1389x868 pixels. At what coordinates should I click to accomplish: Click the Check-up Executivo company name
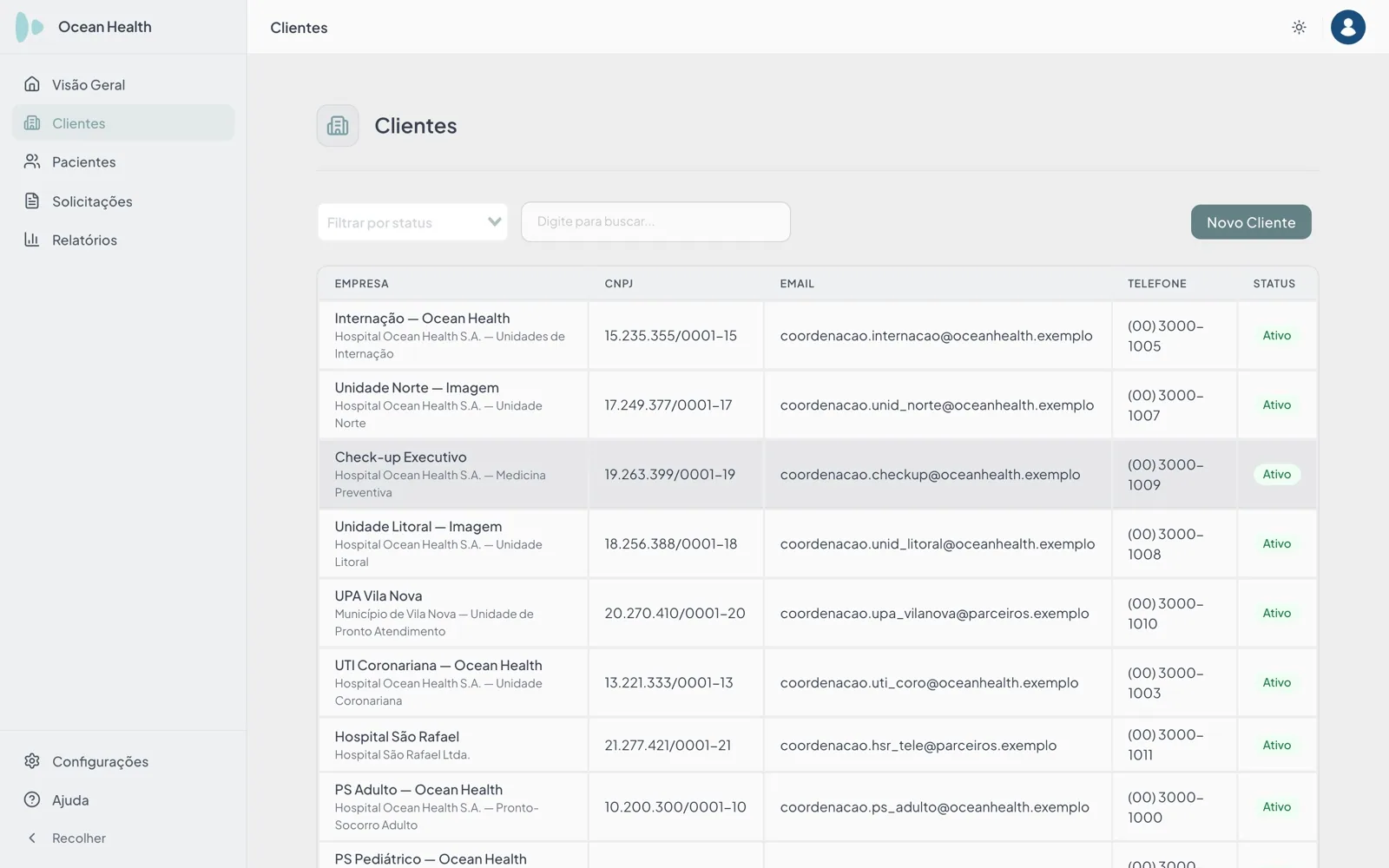click(400, 457)
